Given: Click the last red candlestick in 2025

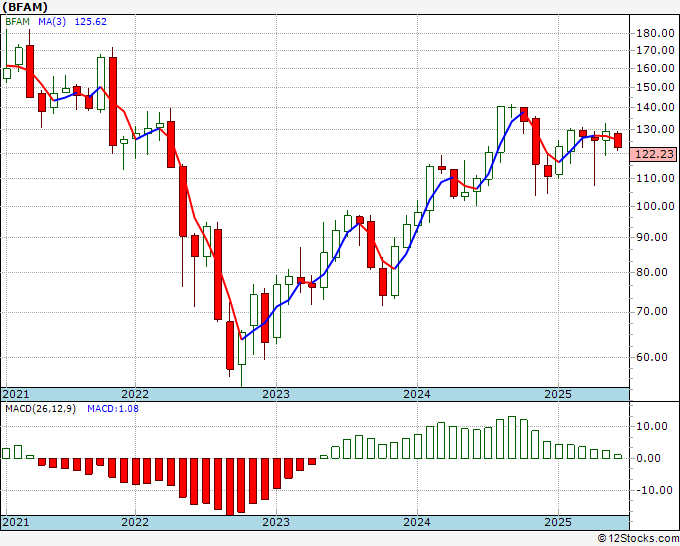Looking at the screenshot, I should pyautogui.click(x=618, y=141).
